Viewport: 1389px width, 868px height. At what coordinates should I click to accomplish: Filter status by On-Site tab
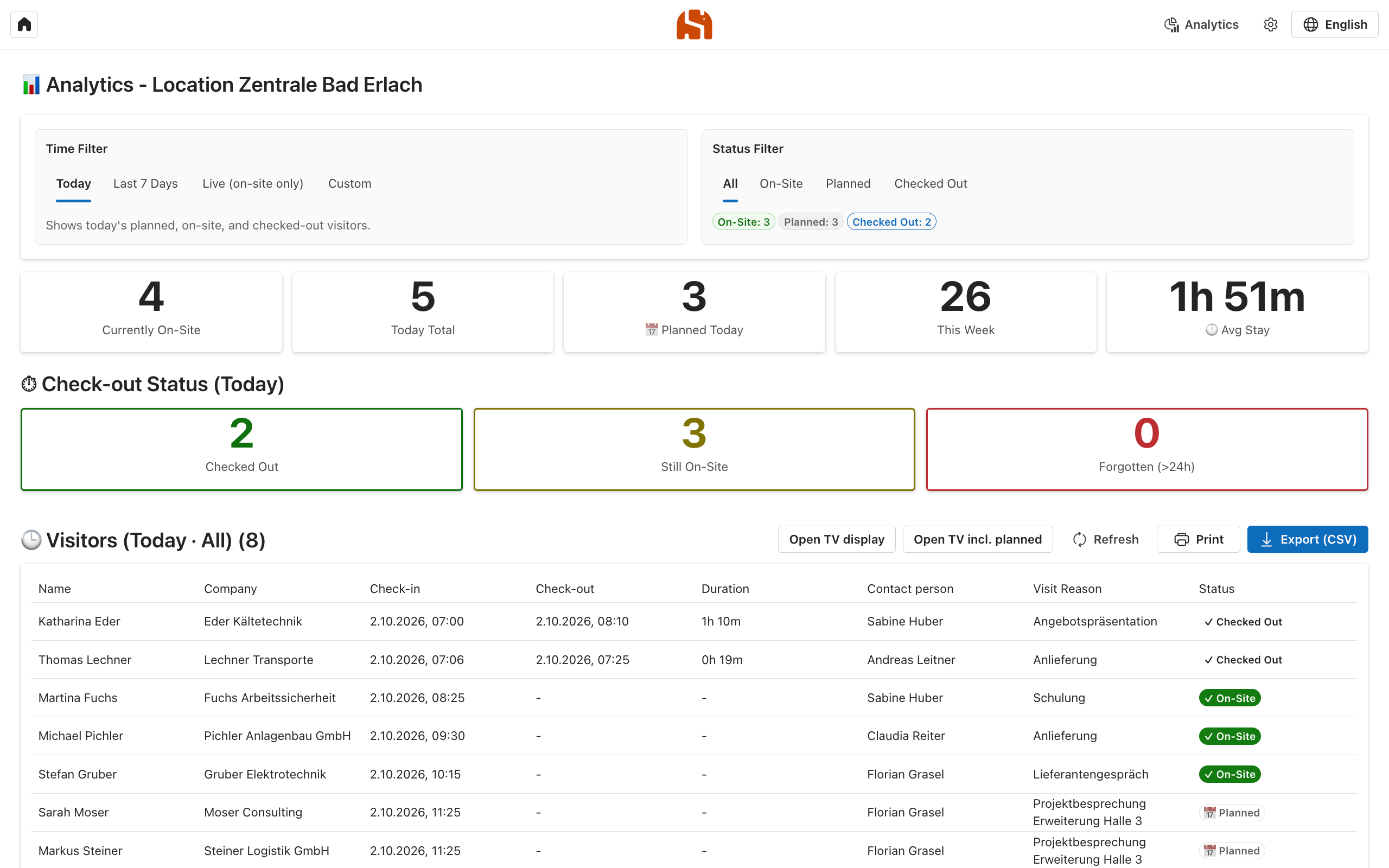(781, 184)
